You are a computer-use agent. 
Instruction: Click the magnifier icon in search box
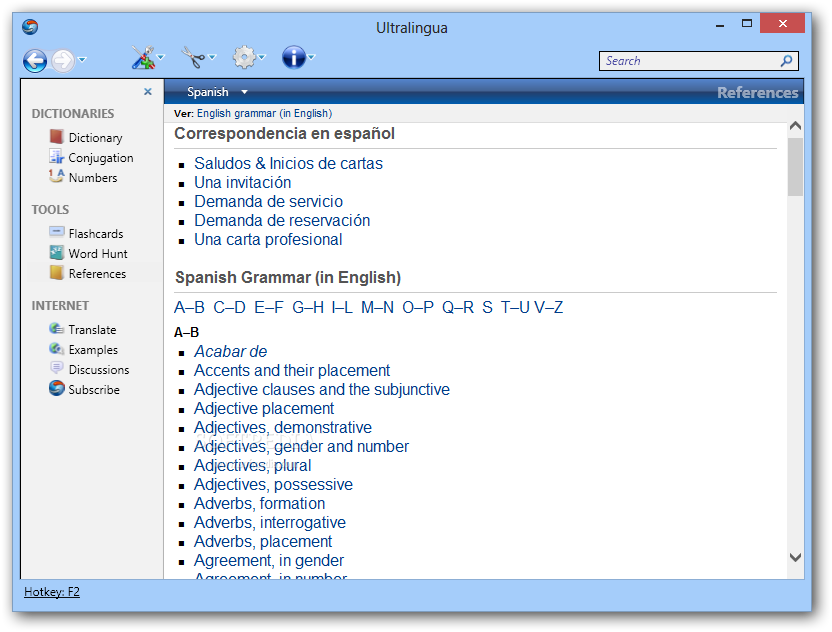pos(786,61)
